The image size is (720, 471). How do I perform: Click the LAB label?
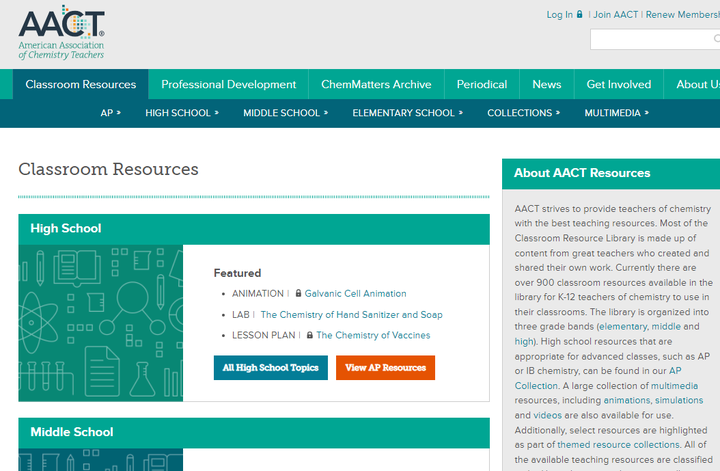click(241, 314)
